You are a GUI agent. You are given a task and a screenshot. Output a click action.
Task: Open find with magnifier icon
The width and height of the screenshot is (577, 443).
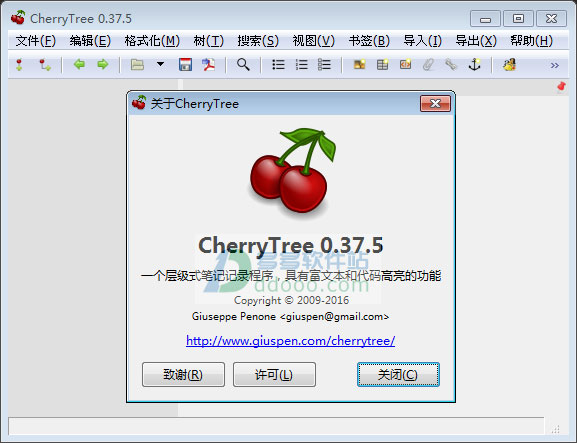coord(243,65)
